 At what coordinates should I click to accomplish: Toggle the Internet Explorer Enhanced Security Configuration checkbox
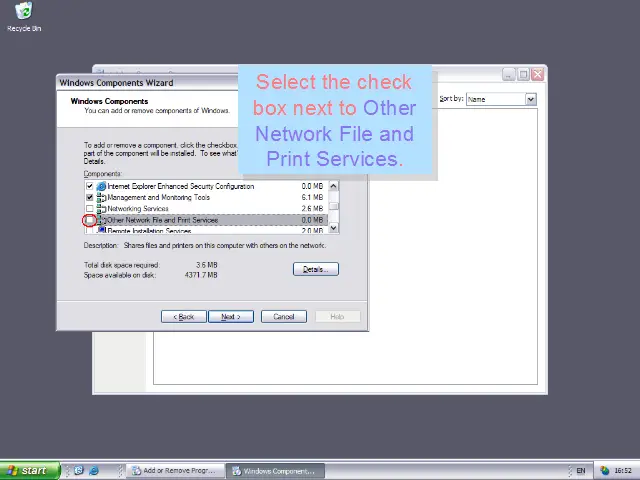coord(89,186)
